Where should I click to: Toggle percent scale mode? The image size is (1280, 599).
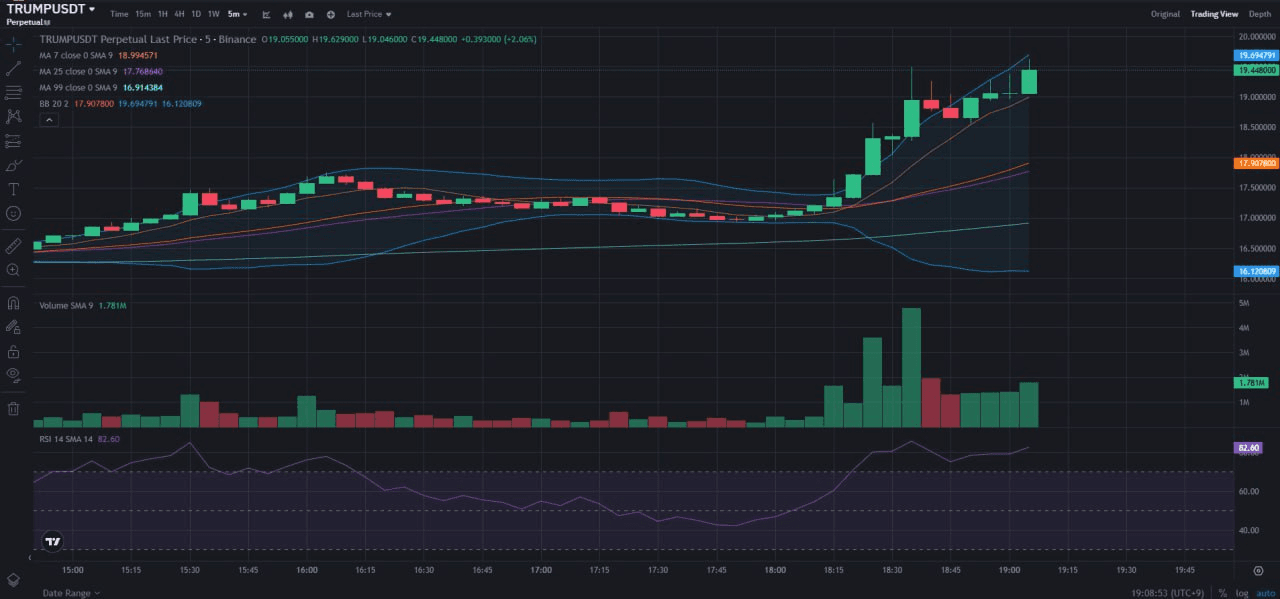[x=1222, y=592]
